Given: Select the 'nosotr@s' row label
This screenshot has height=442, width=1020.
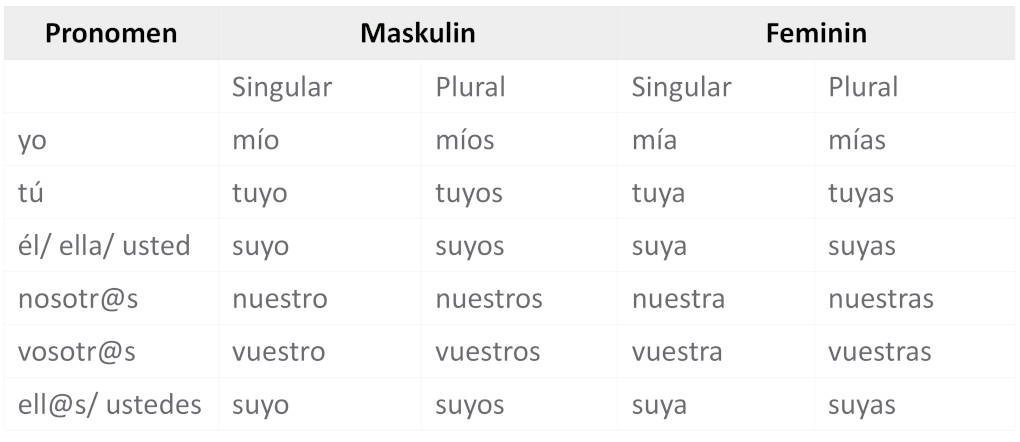Looking at the screenshot, I should coord(77,299).
